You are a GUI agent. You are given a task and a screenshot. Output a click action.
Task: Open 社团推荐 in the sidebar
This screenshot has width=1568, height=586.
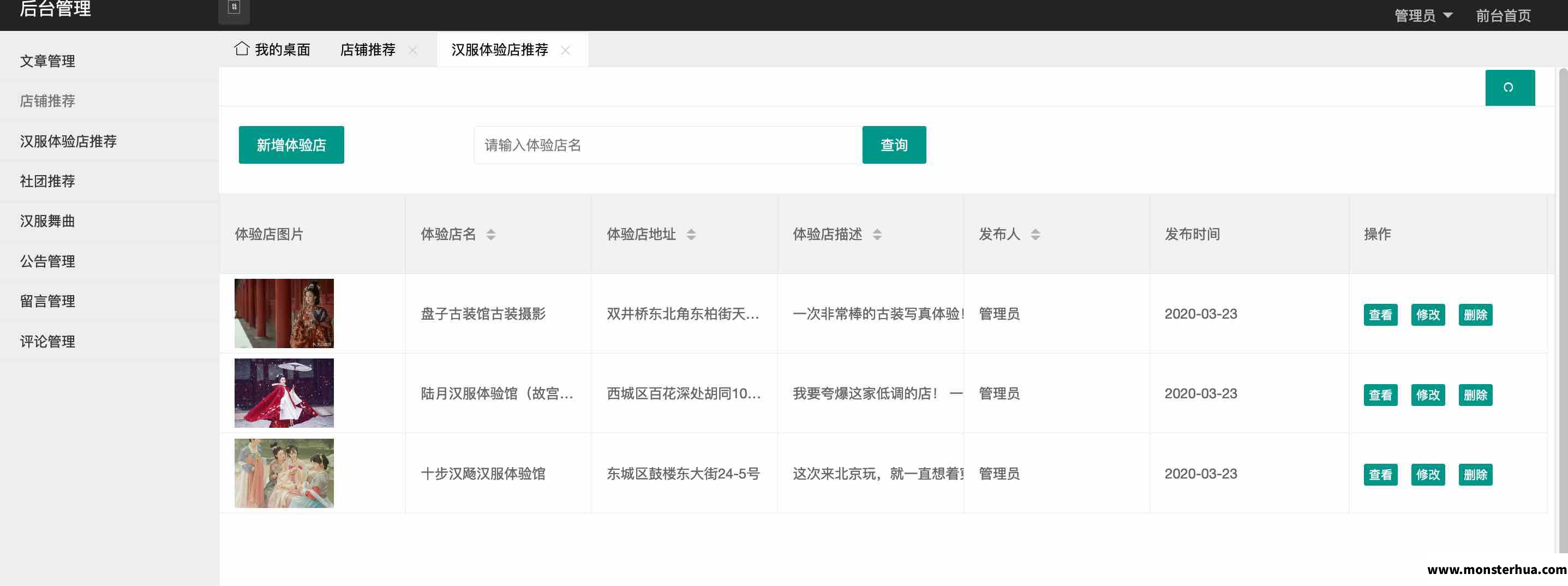click(110, 181)
